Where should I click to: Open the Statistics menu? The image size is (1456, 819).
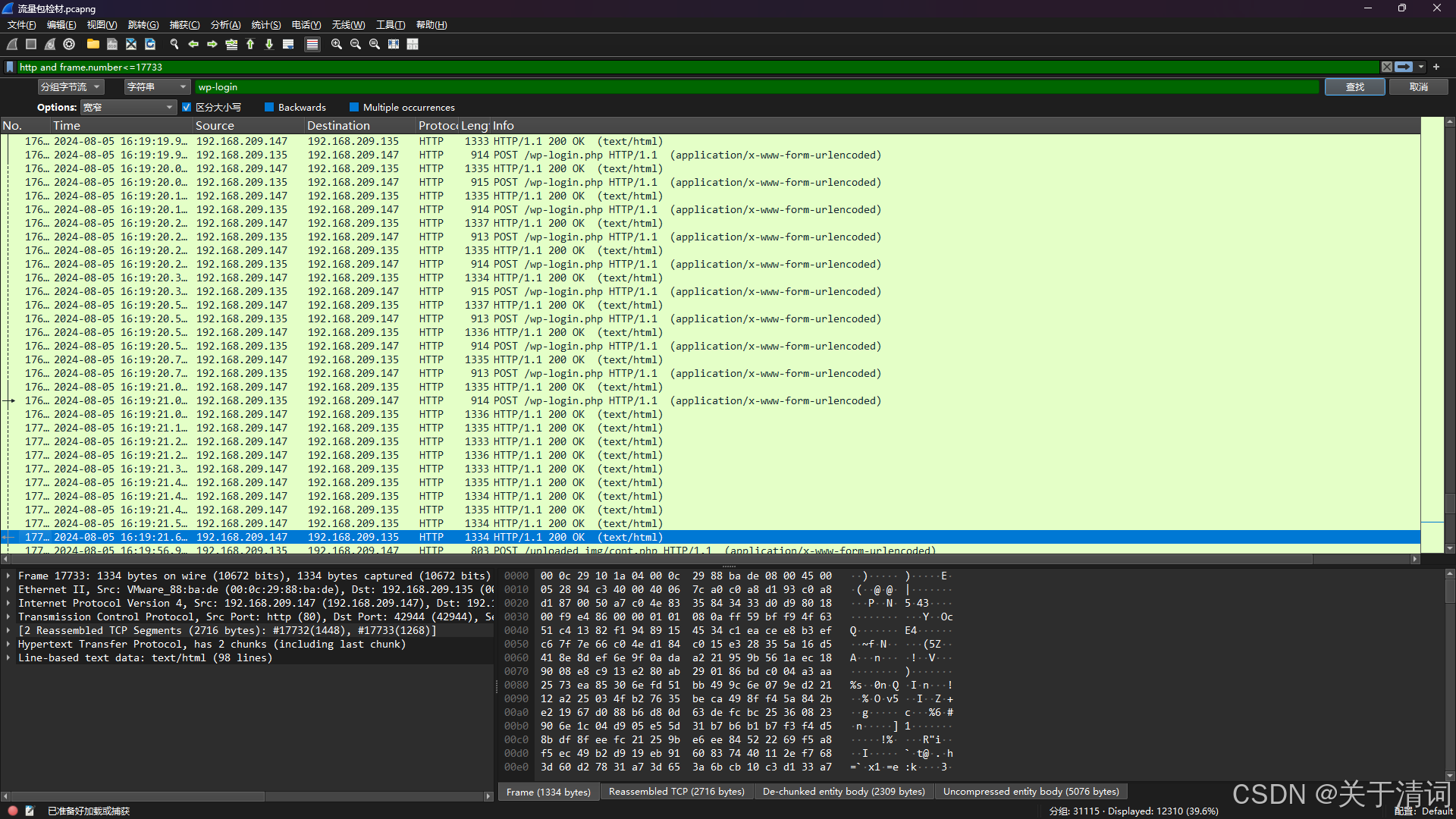tap(265, 25)
